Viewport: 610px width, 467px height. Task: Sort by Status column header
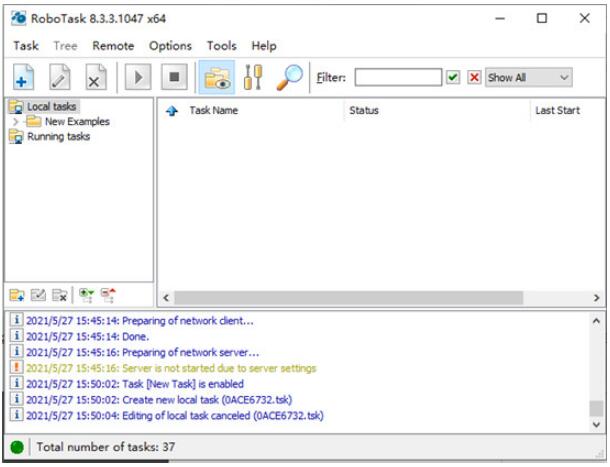click(364, 111)
